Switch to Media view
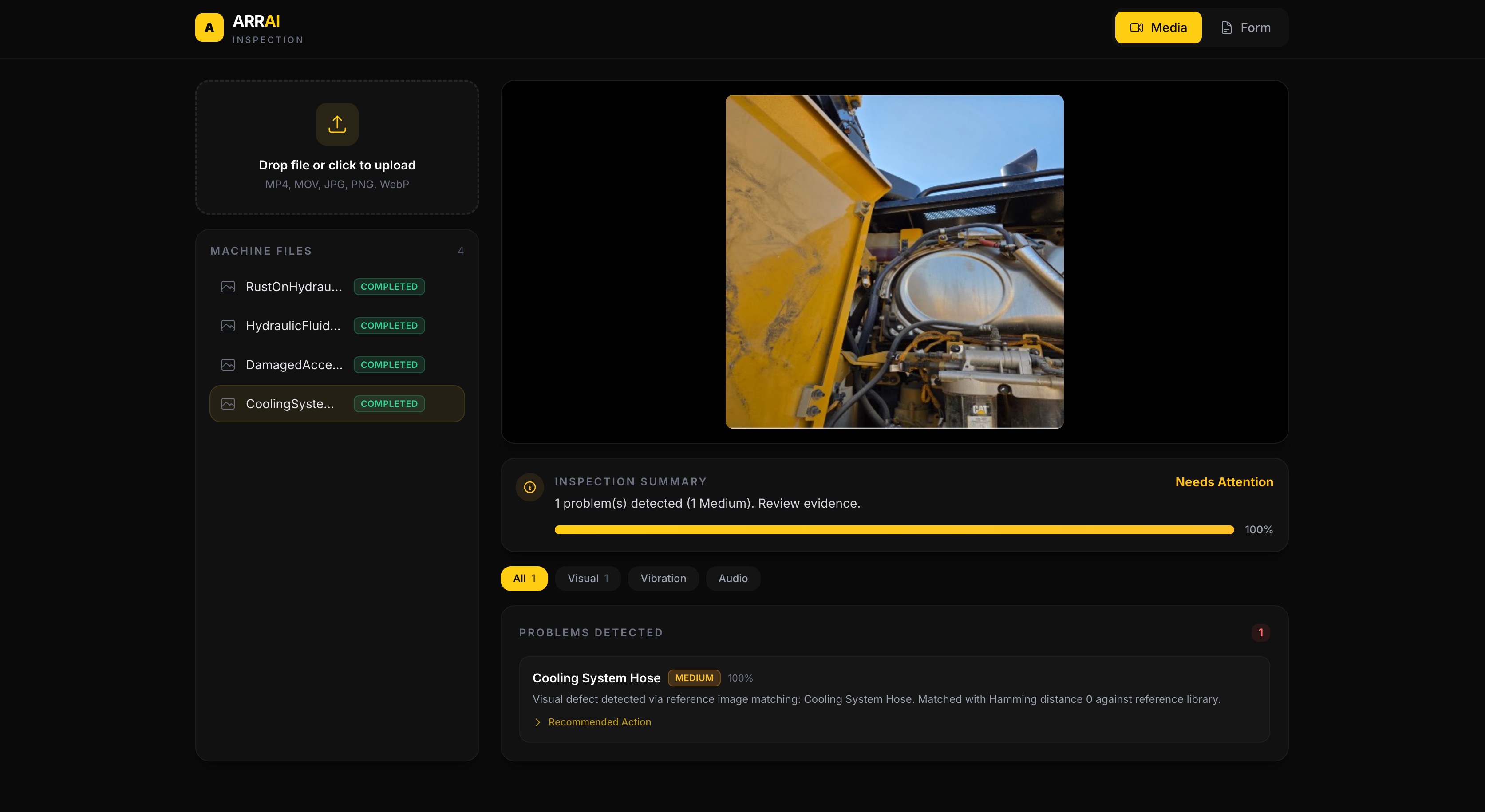The width and height of the screenshot is (1485, 812). click(x=1157, y=27)
